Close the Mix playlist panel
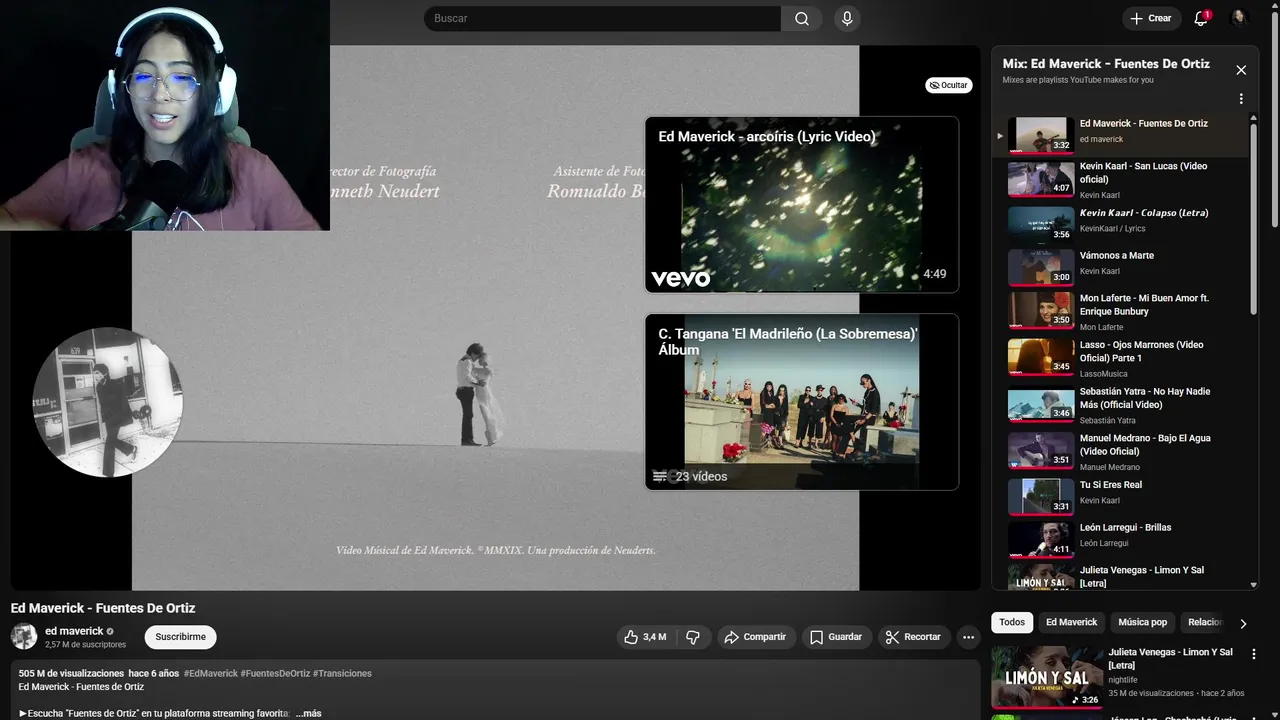This screenshot has width=1280, height=720. tap(1241, 70)
